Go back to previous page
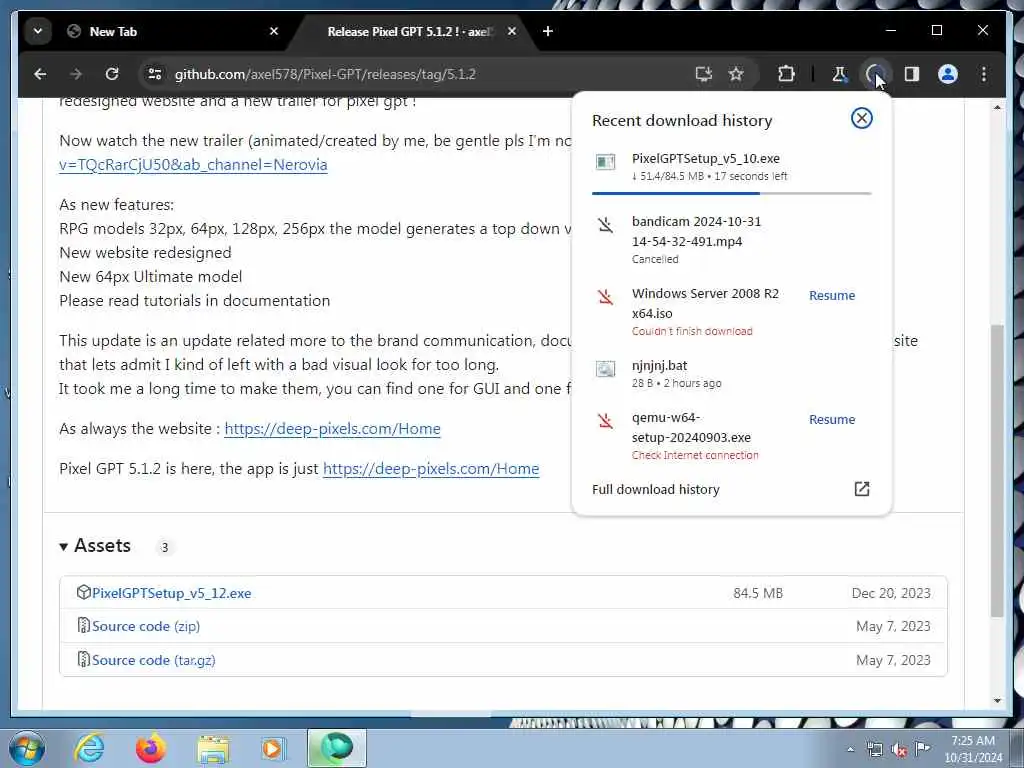The width and height of the screenshot is (1024, 768). click(40, 74)
